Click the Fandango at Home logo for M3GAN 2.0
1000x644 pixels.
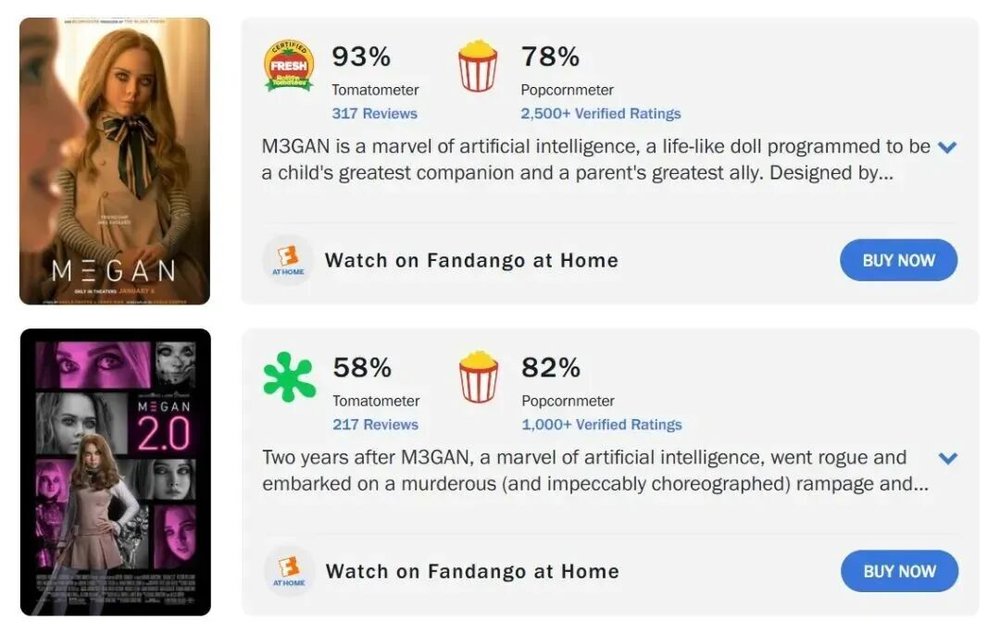click(x=288, y=572)
